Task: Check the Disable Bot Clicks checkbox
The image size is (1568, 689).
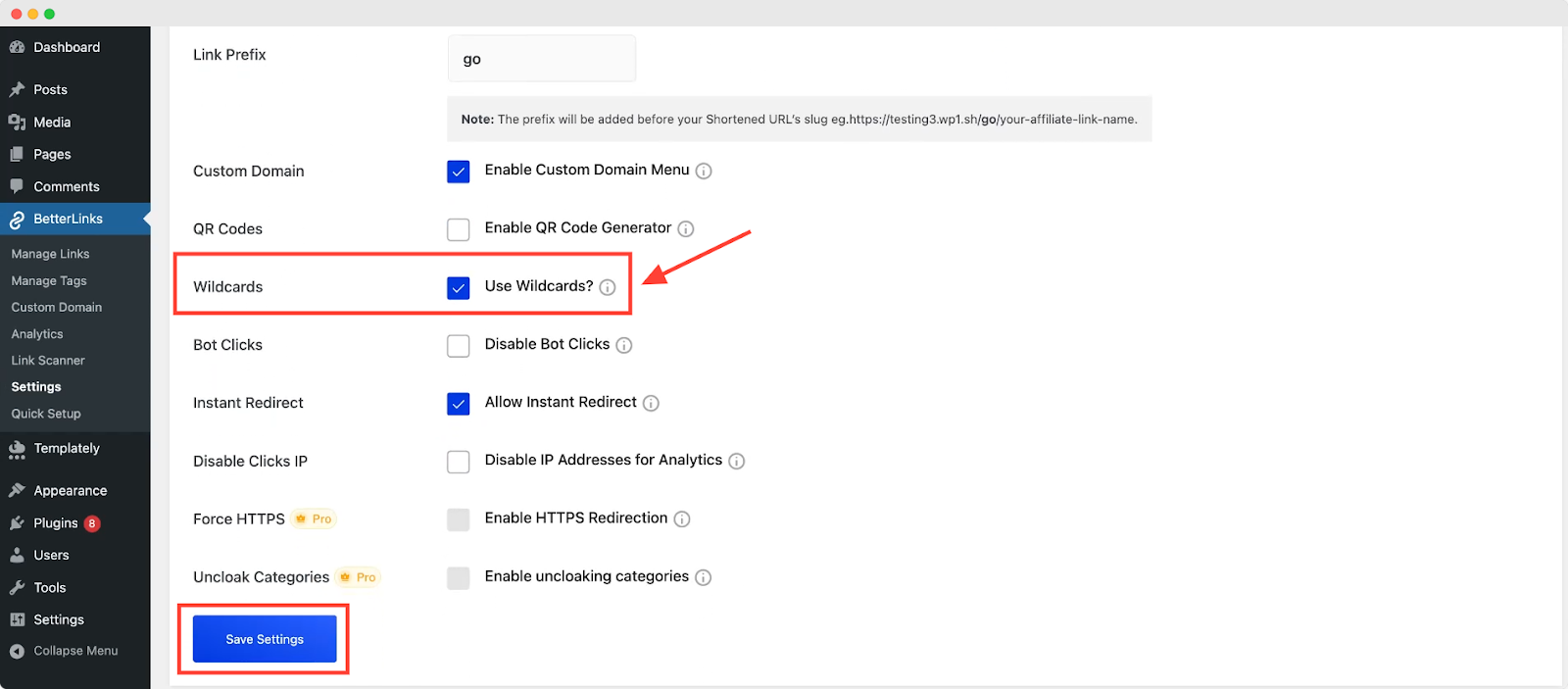Action: pos(459,345)
